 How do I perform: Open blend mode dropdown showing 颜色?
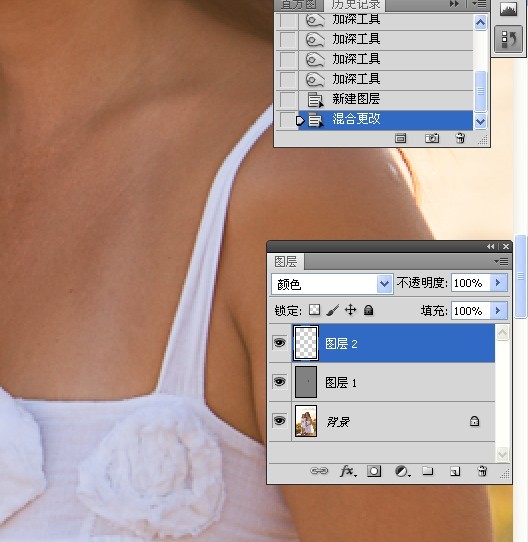click(x=332, y=284)
